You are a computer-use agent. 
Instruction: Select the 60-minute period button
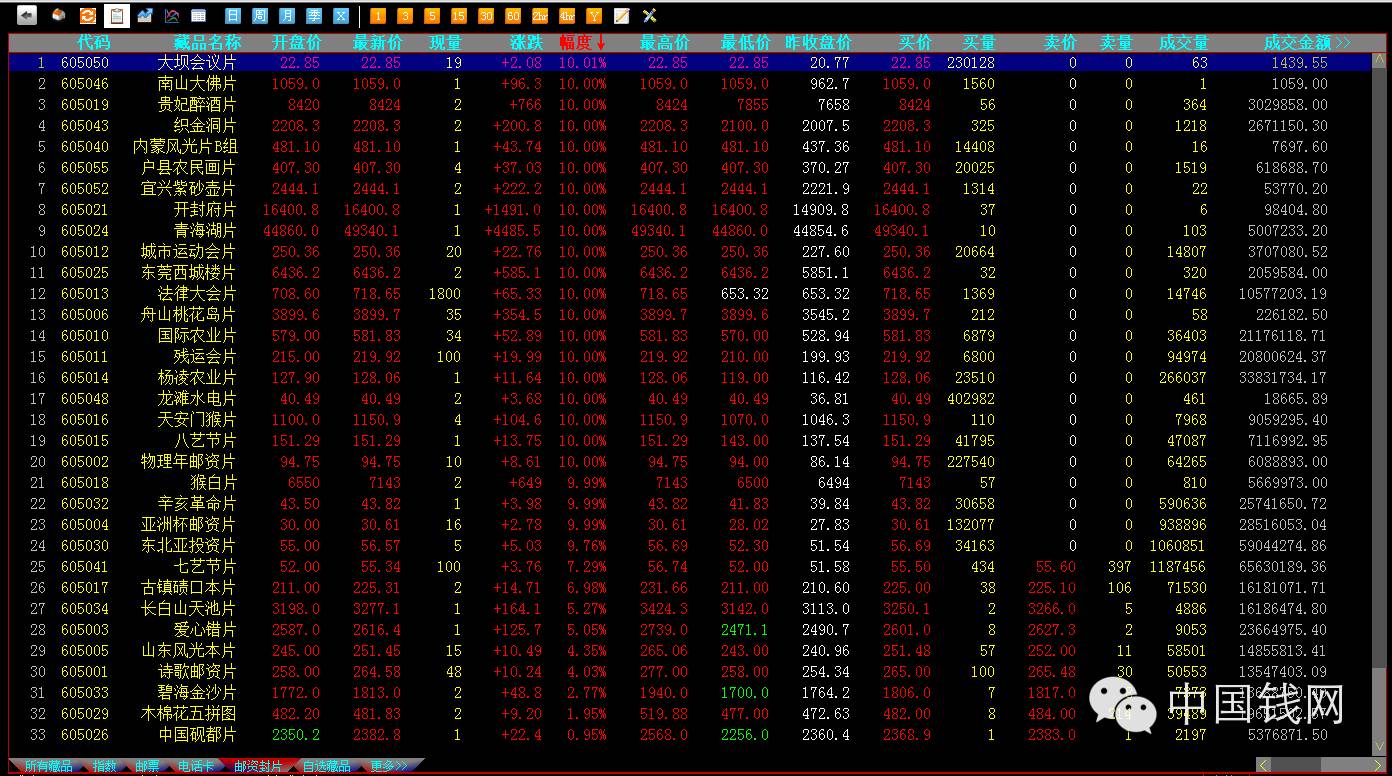[513, 16]
